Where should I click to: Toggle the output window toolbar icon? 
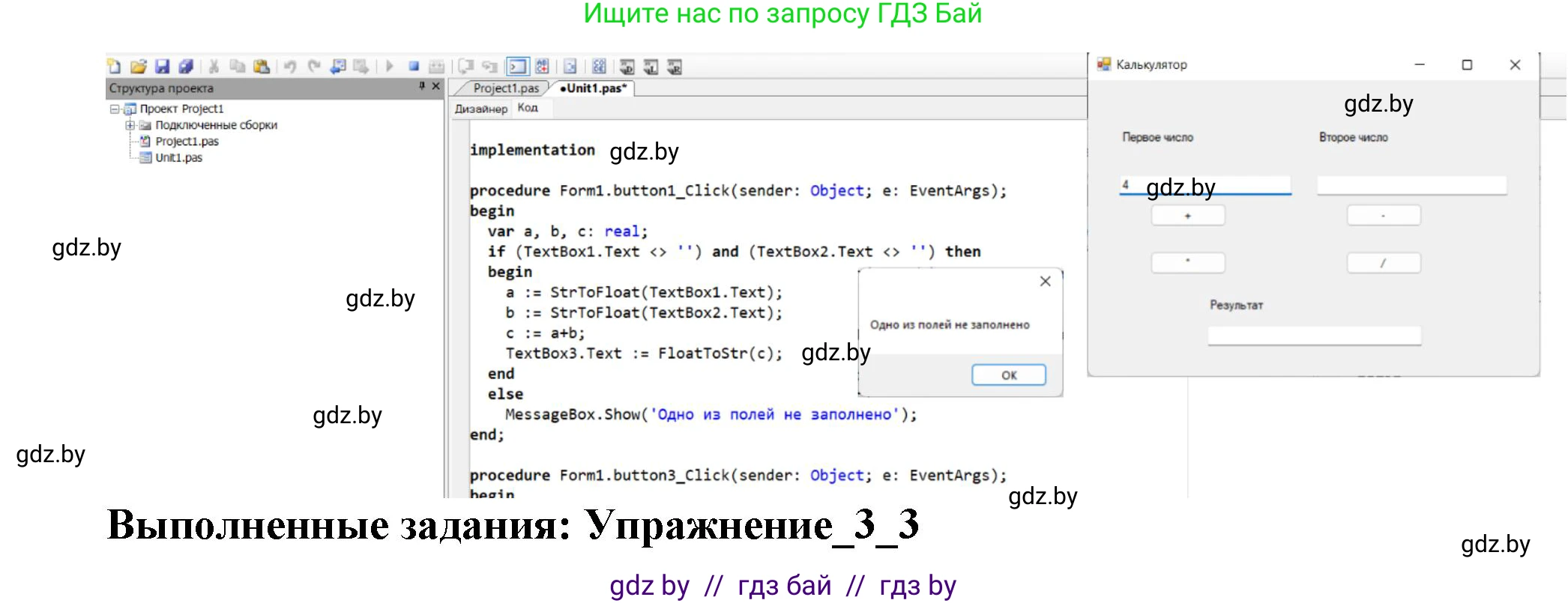click(x=517, y=67)
